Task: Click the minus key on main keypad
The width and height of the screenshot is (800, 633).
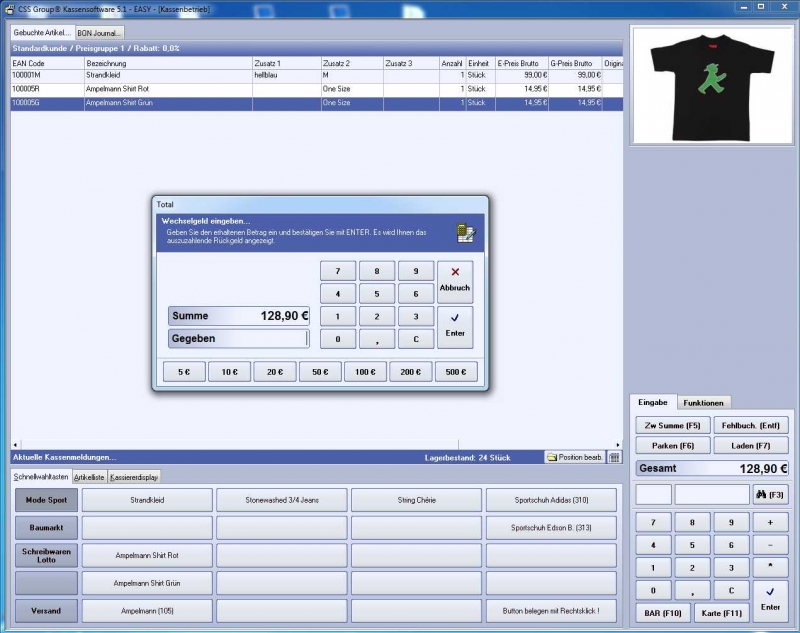Action: (770, 545)
